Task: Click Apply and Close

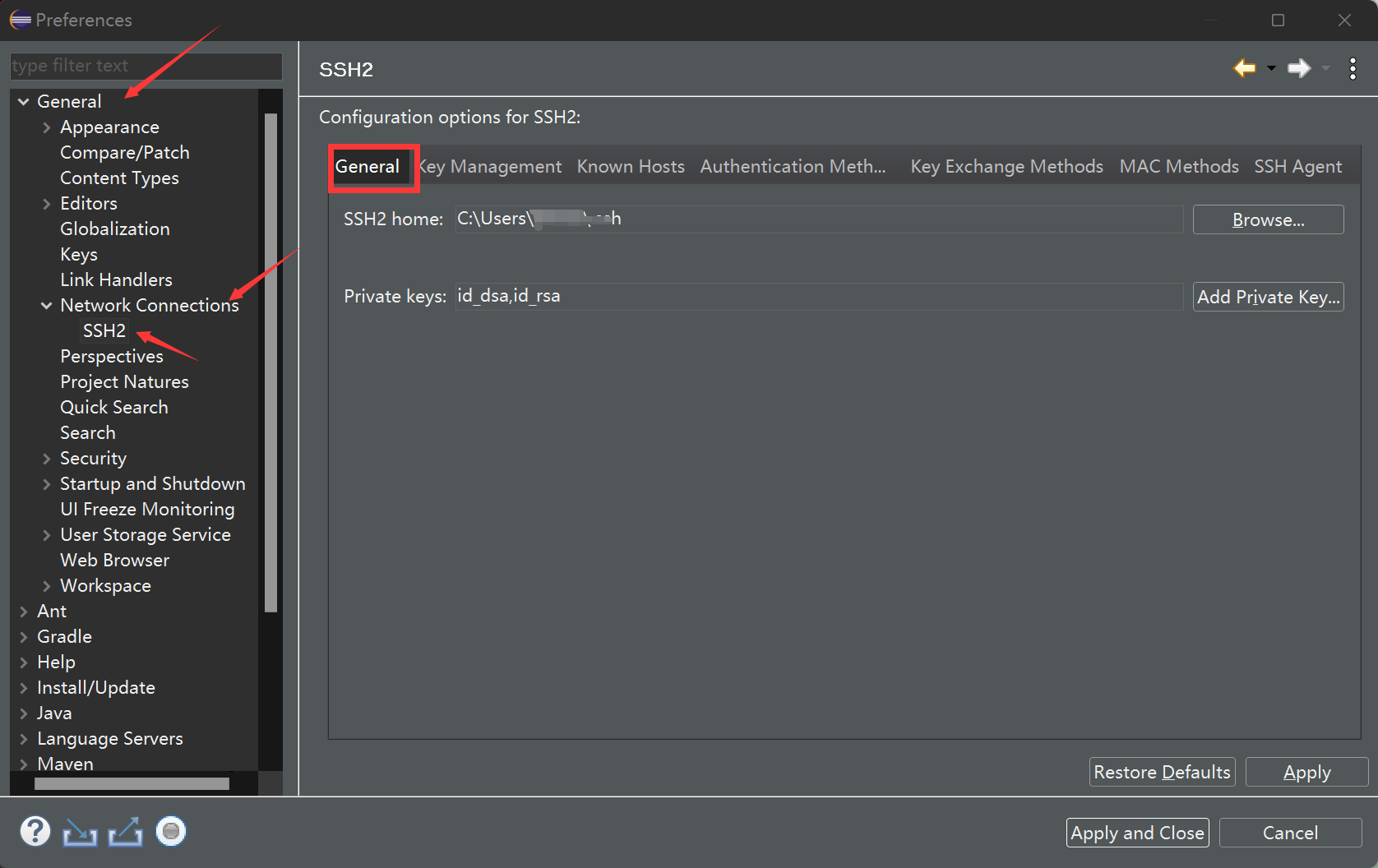Action: click(1138, 833)
